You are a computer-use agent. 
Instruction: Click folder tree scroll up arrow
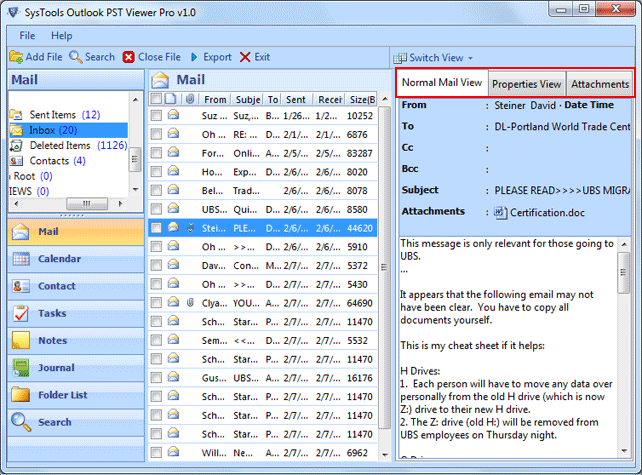(136, 100)
